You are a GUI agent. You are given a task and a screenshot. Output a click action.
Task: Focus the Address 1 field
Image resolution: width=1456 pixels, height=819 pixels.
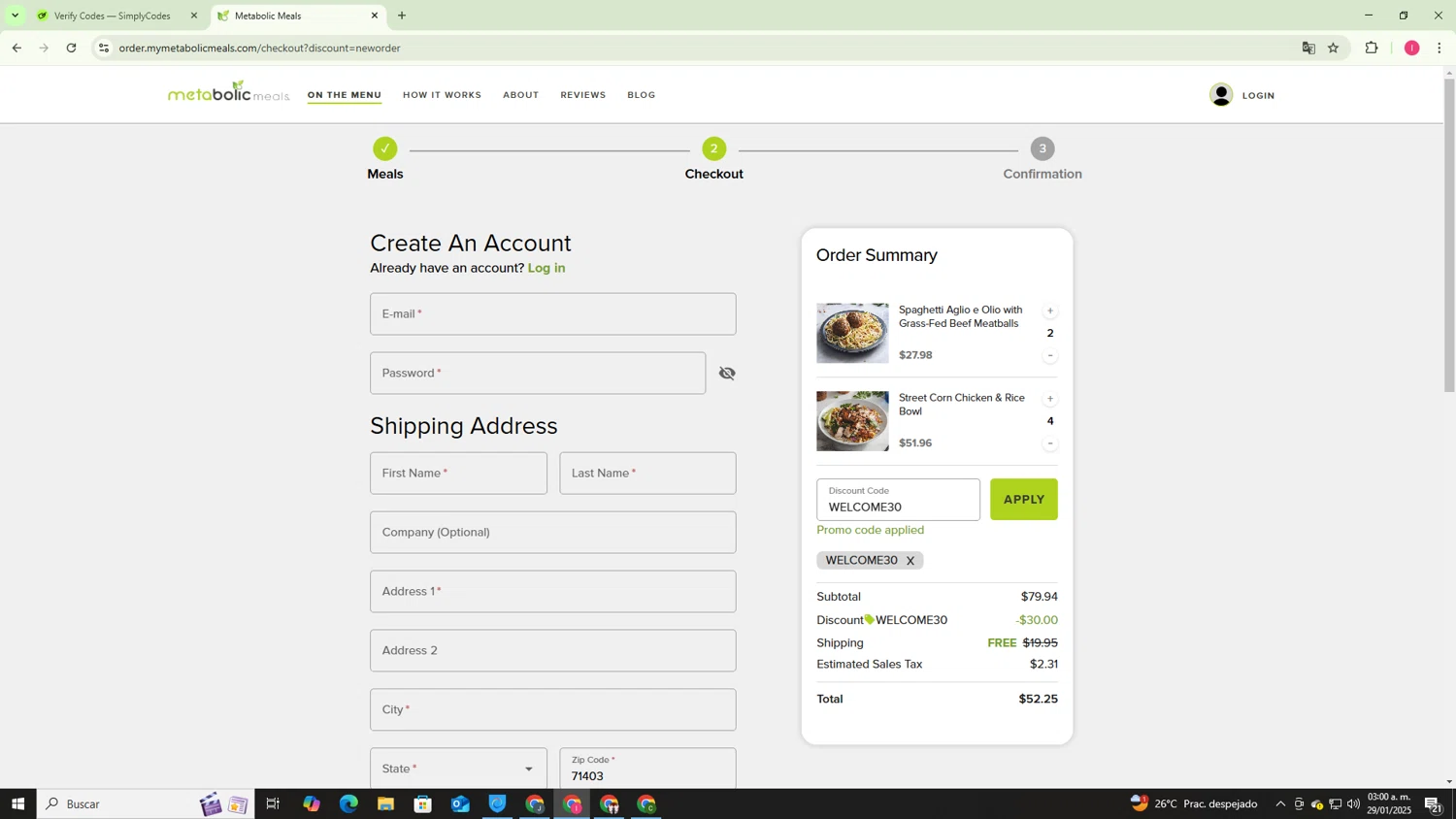click(x=552, y=592)
